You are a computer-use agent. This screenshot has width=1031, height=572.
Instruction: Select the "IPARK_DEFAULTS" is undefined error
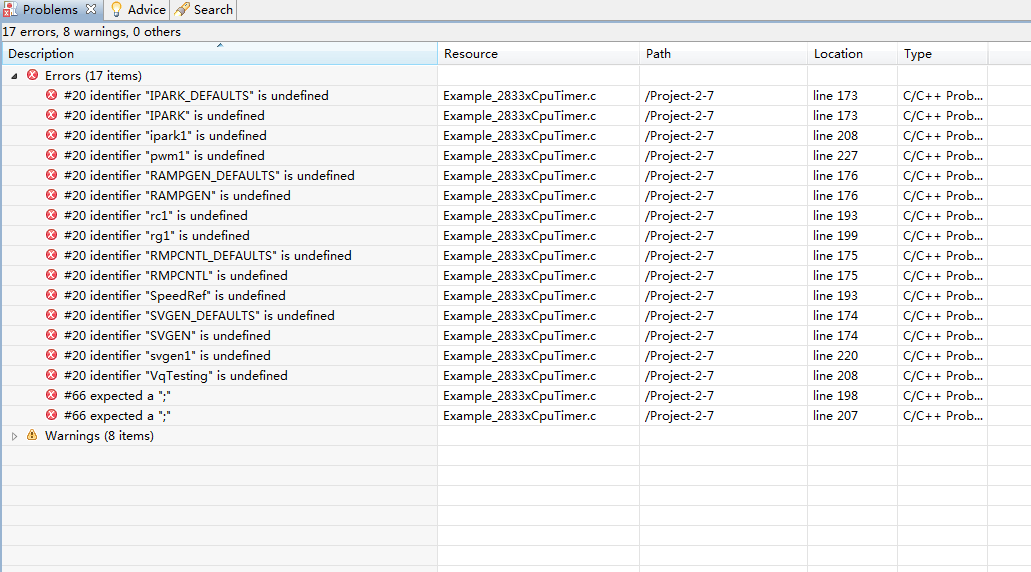point(196,96)
